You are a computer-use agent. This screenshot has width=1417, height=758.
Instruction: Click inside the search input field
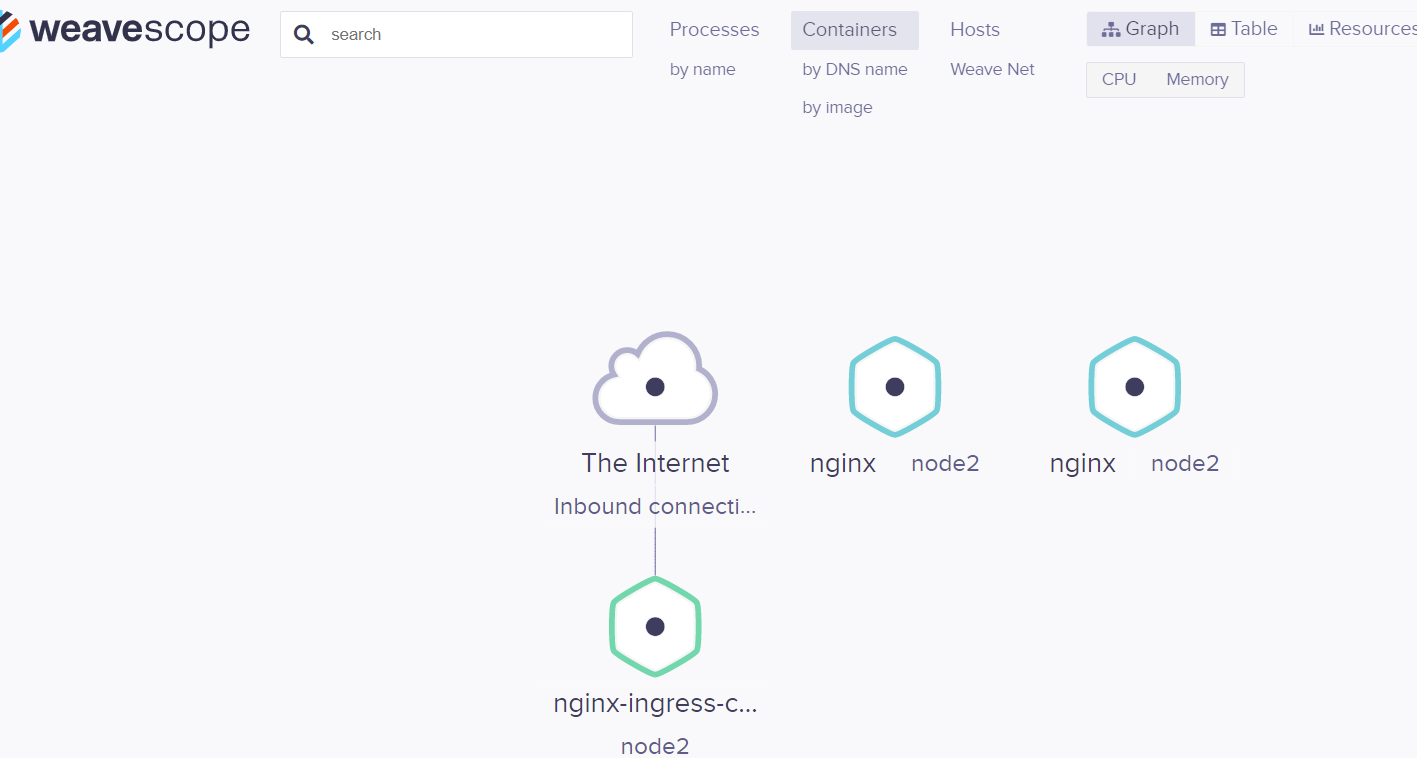pos(470,35)
